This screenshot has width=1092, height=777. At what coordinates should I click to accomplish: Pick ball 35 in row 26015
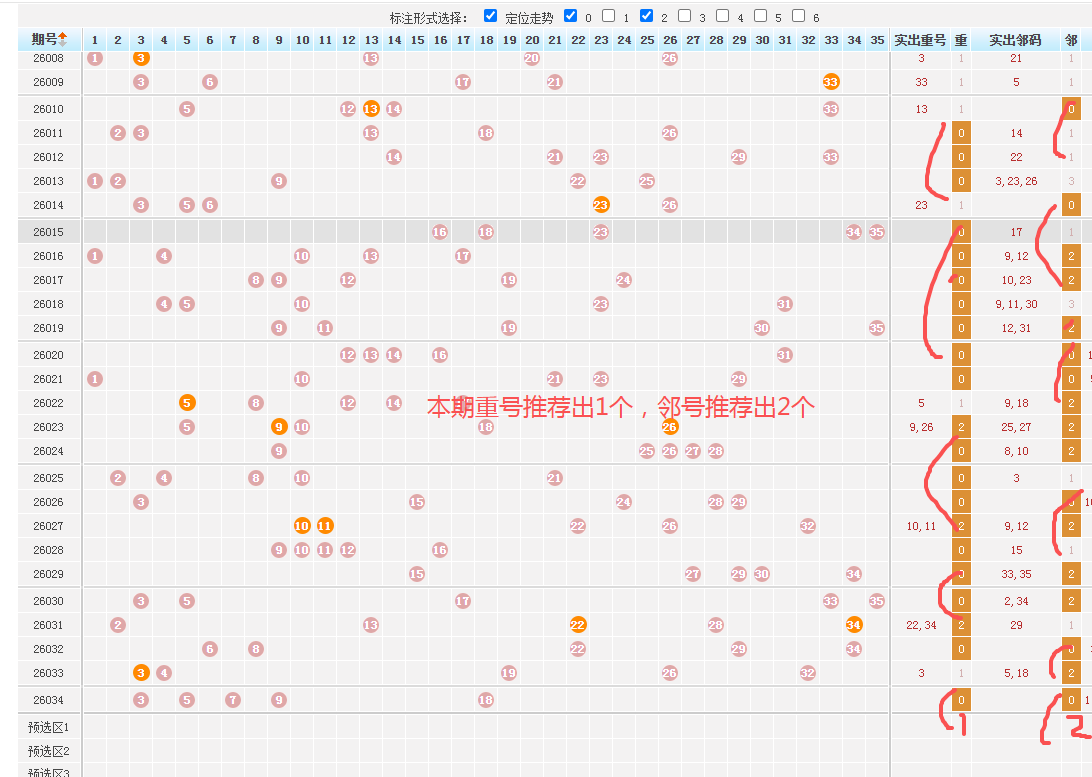(877, 232)
